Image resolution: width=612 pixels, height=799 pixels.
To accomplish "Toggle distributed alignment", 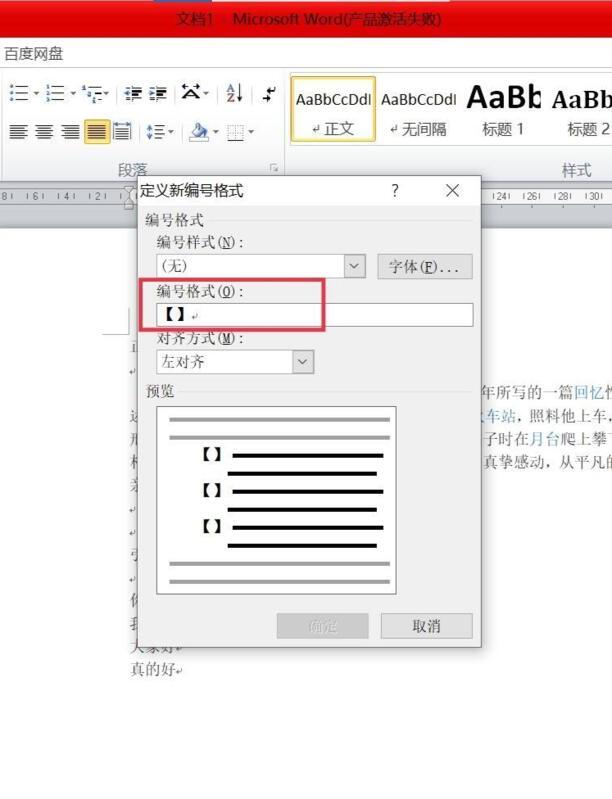I will [x=122, y=132].
